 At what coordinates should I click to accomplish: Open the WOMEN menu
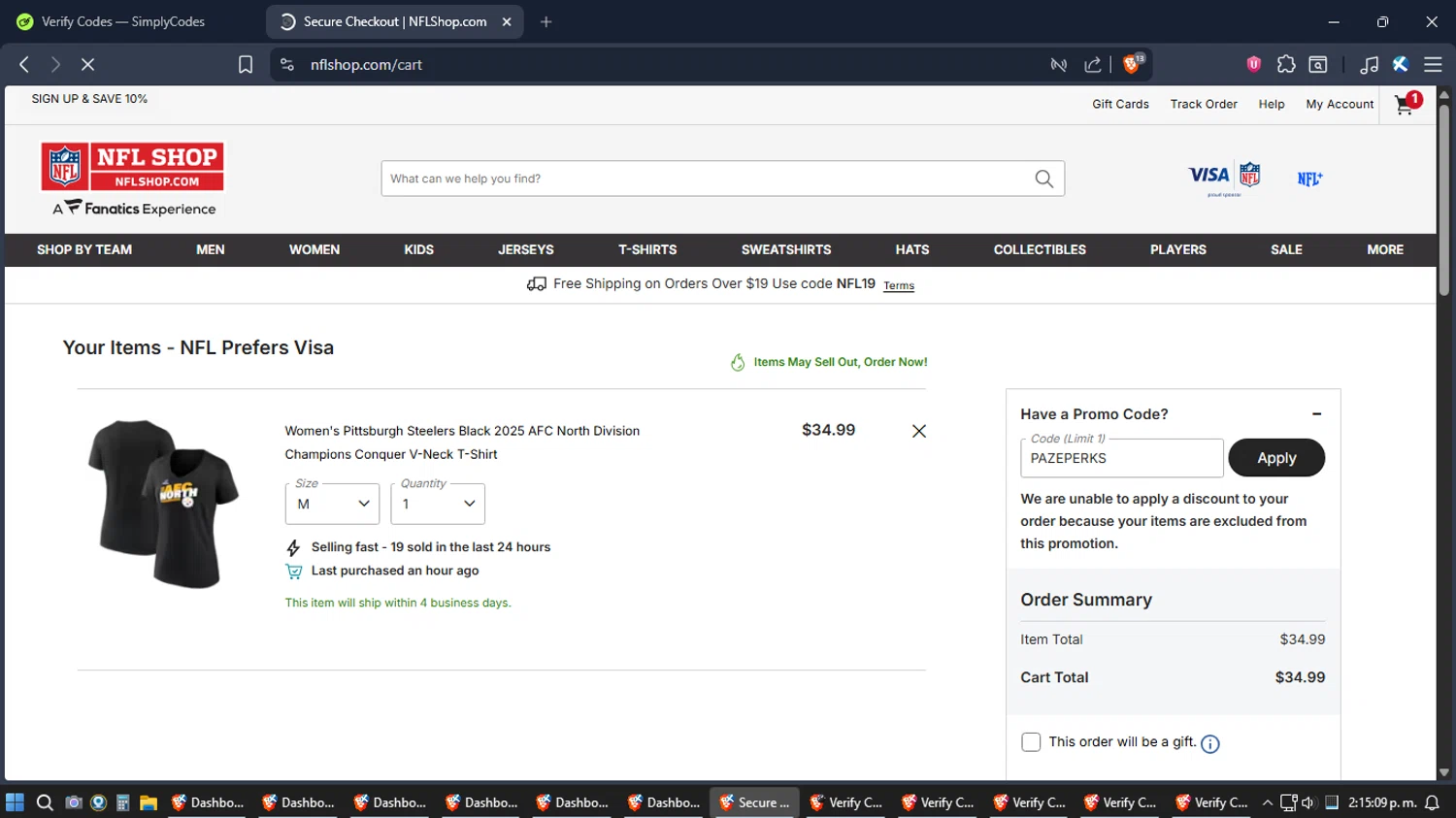point(314,249)
